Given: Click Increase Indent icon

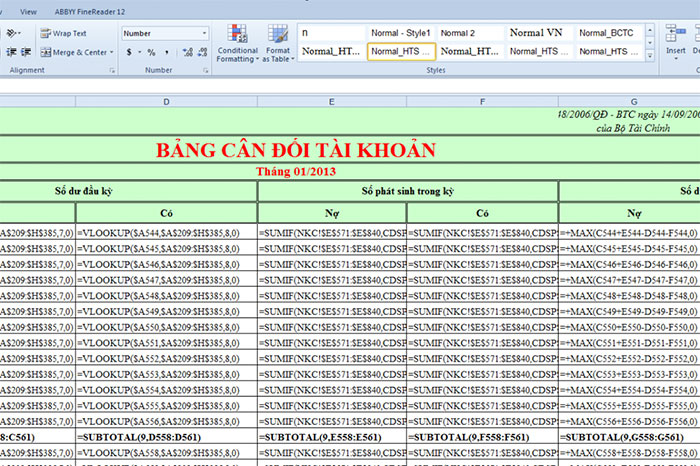Looking at the screenshot, I should [x=25, y=52].
